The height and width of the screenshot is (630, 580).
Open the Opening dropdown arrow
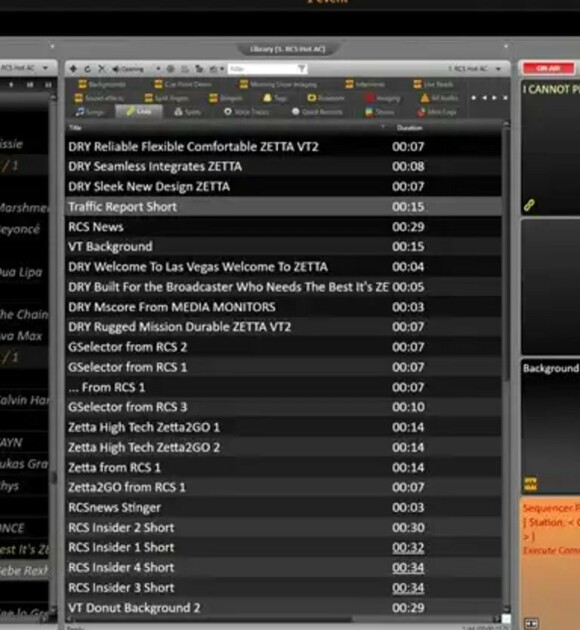(x=159, y=69)
